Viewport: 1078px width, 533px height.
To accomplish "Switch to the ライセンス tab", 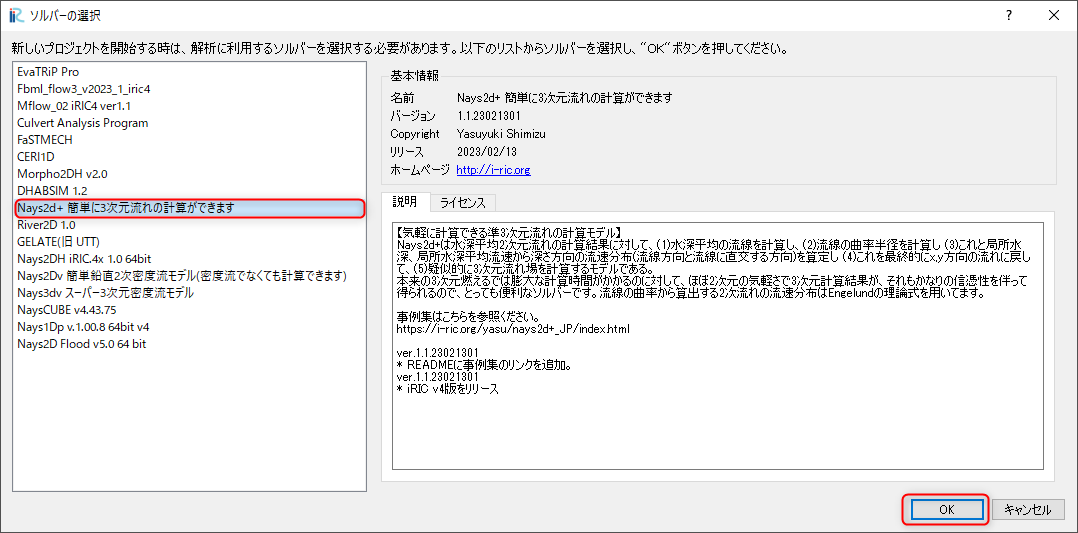I will pos(463,203).
